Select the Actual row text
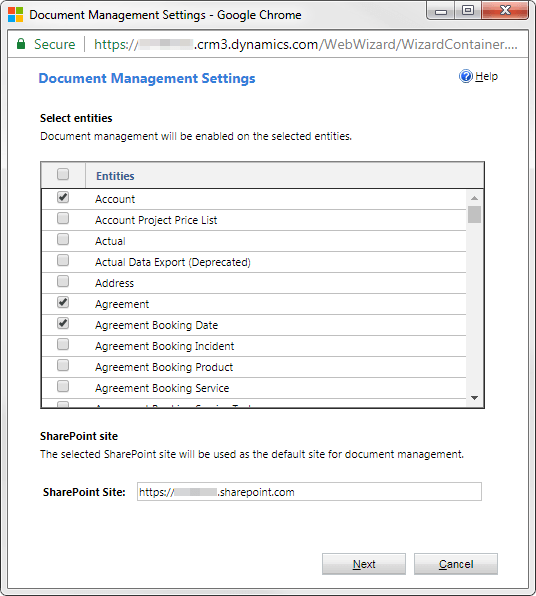 pyautogui.click(x=110, y=241)
